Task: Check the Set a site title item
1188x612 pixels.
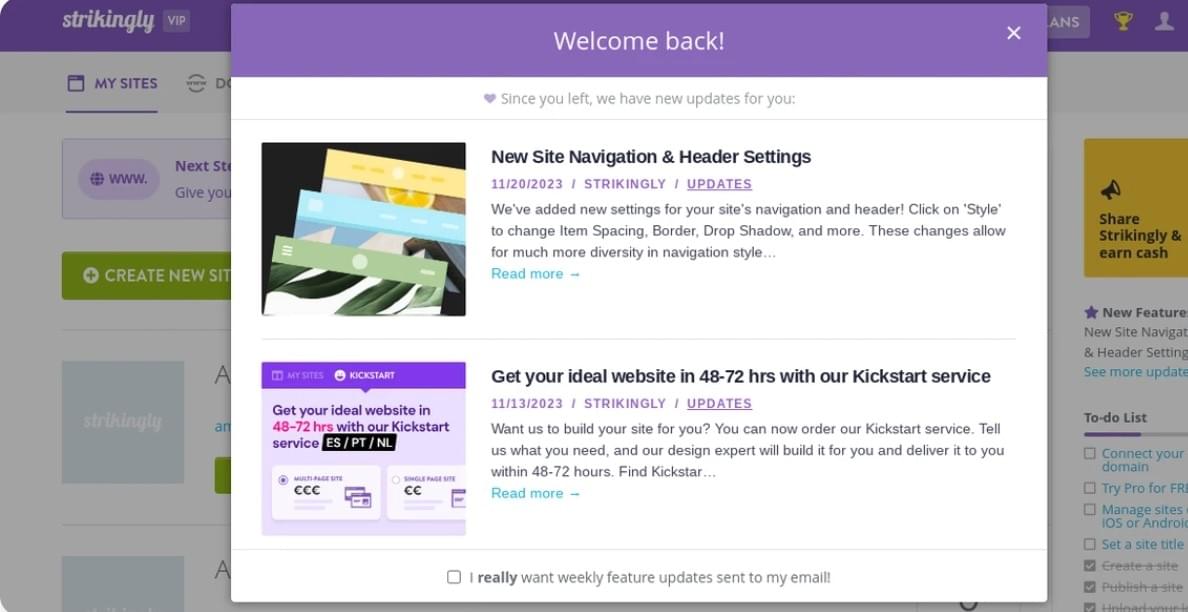Action: pos(1090,544)
